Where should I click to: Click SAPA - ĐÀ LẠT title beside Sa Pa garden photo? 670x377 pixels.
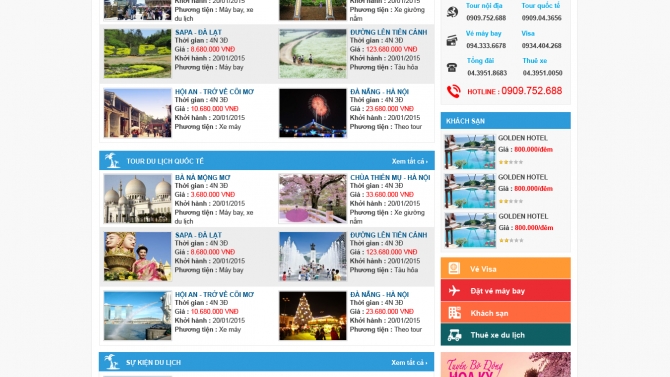tap(198, 32)
